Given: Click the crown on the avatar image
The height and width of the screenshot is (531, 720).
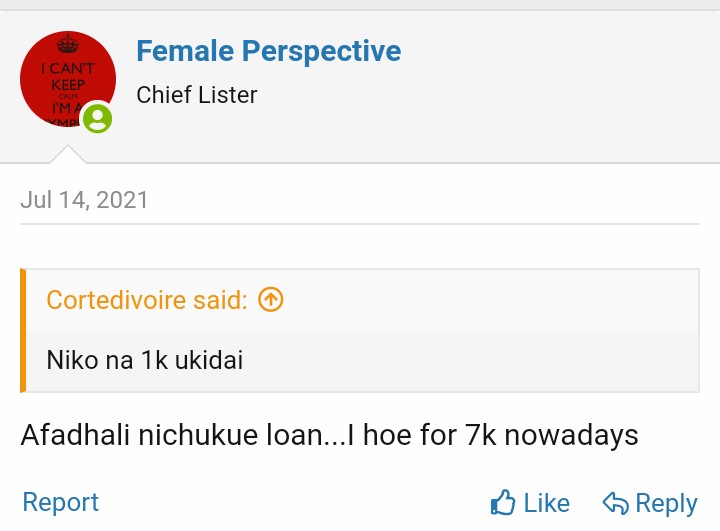Looking at the screenshot, I should pos(68,44).
